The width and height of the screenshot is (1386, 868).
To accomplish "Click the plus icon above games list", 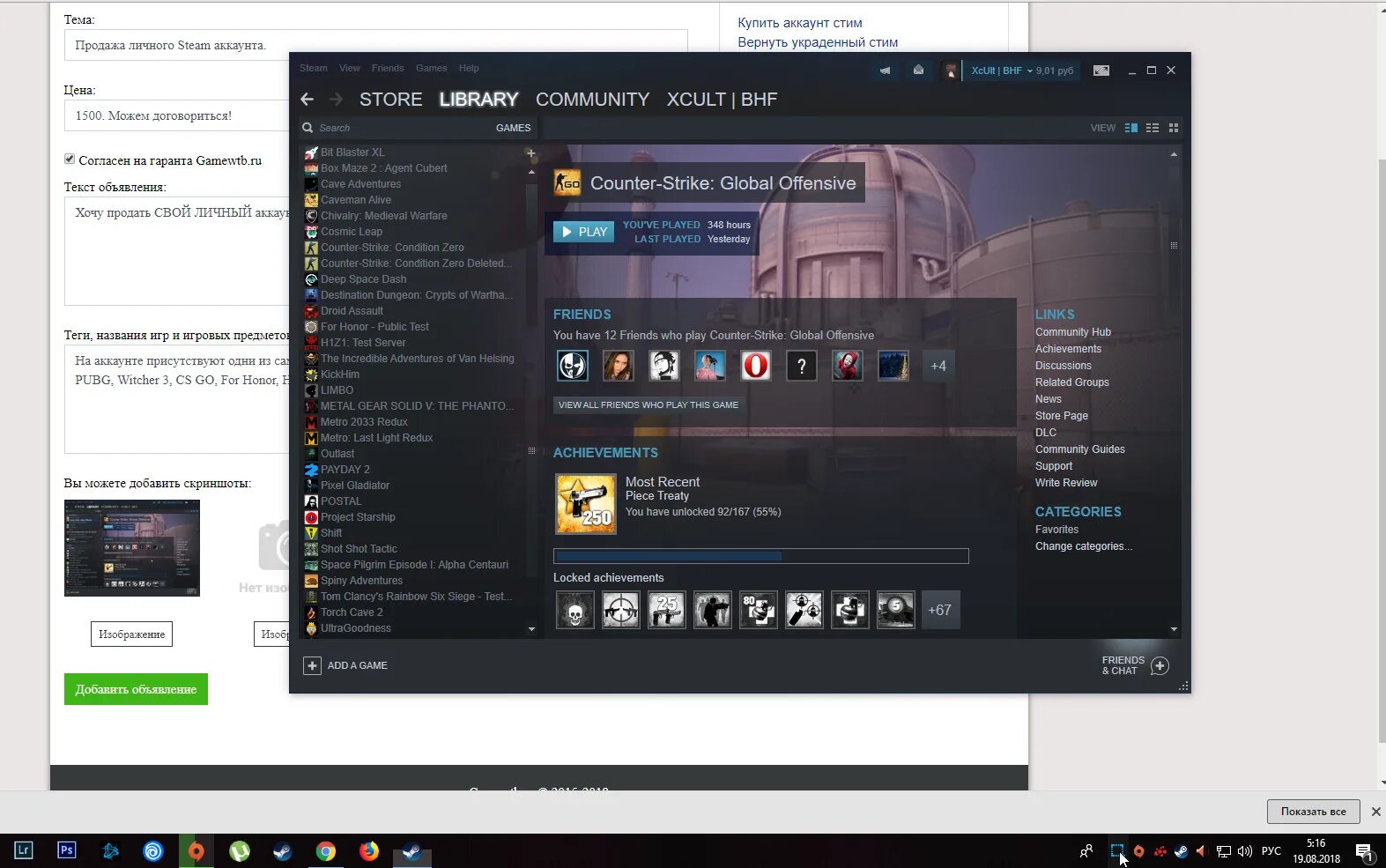I will pos(530,153).
